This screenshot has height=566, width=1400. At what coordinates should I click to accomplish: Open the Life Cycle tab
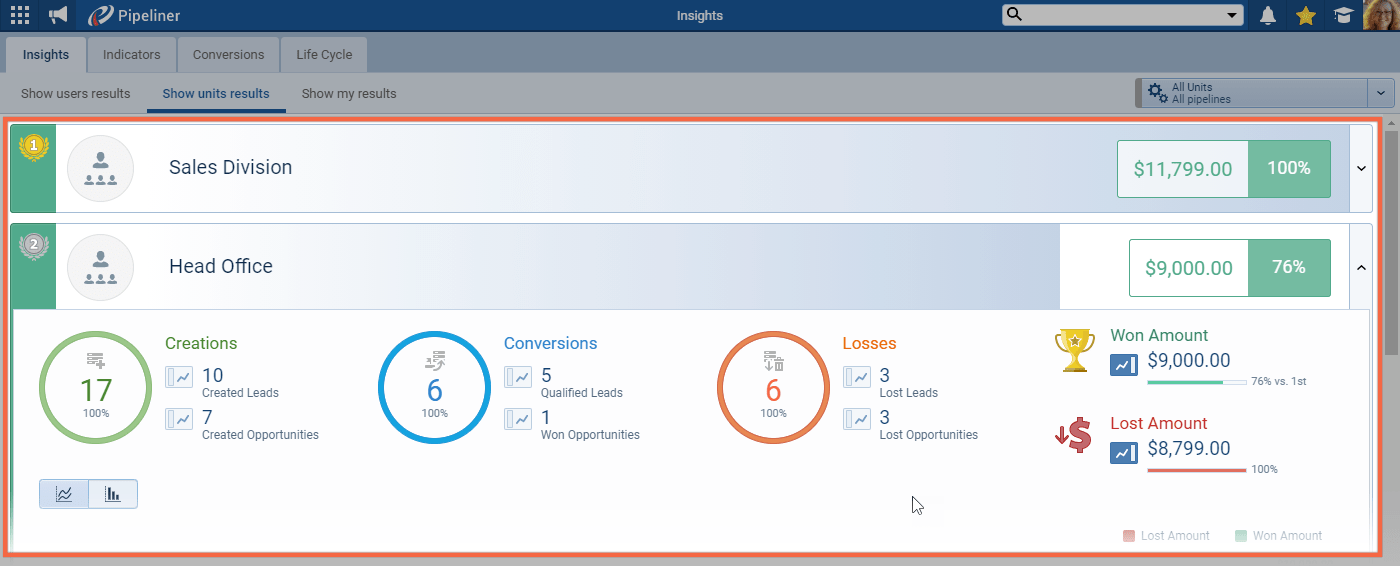tap(324, 55)
